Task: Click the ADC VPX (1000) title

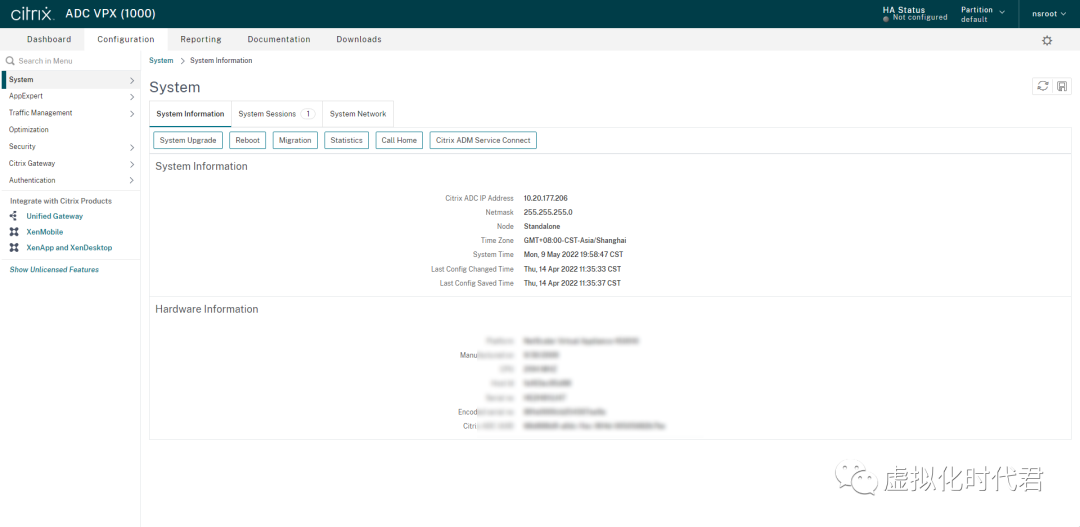Action: point(110,14)
